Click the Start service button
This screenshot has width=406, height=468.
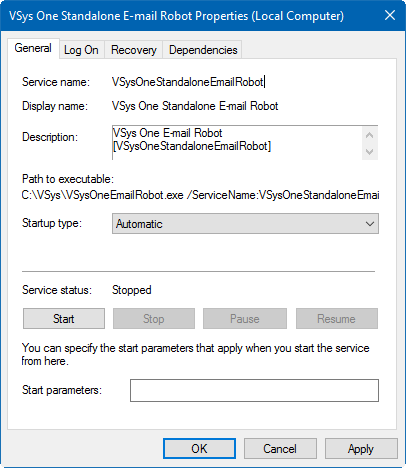click(64, 319)
